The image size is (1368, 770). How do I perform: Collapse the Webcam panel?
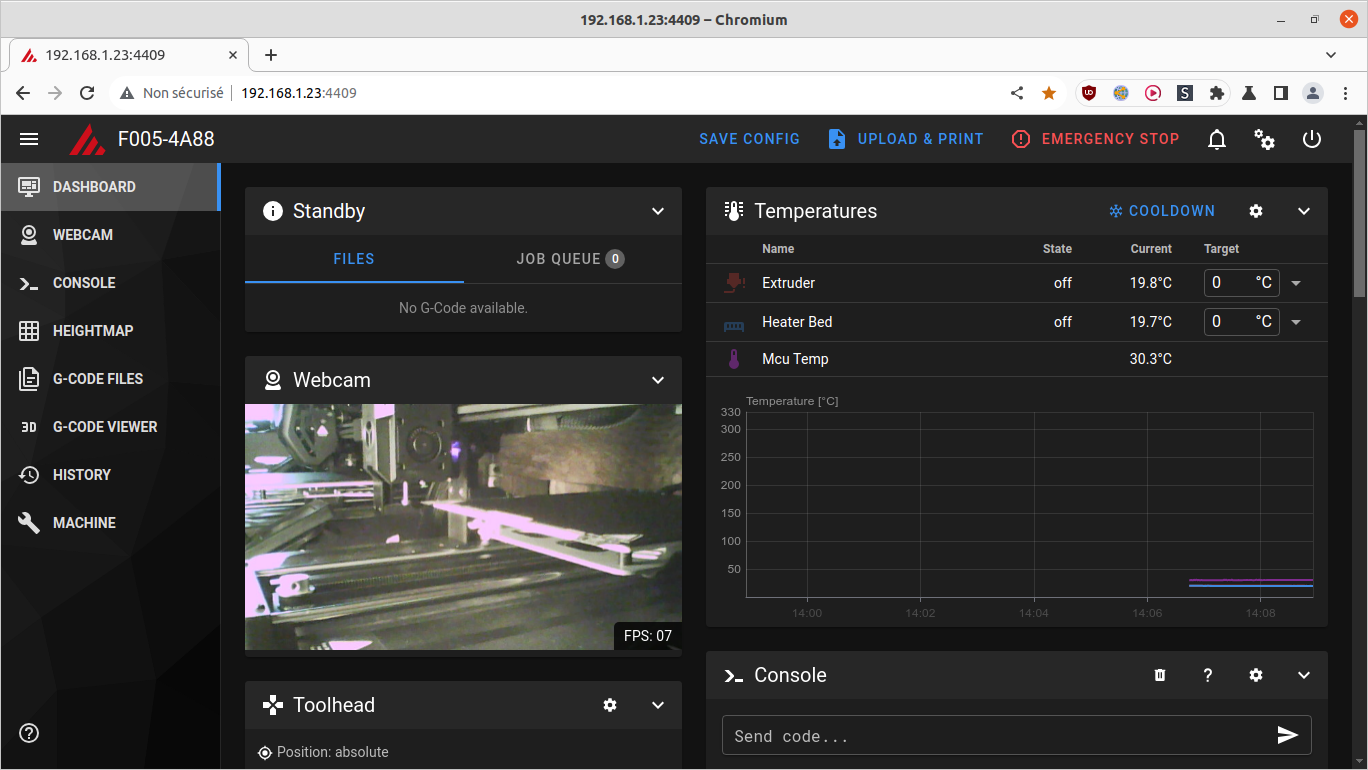[x=658, y=380]
